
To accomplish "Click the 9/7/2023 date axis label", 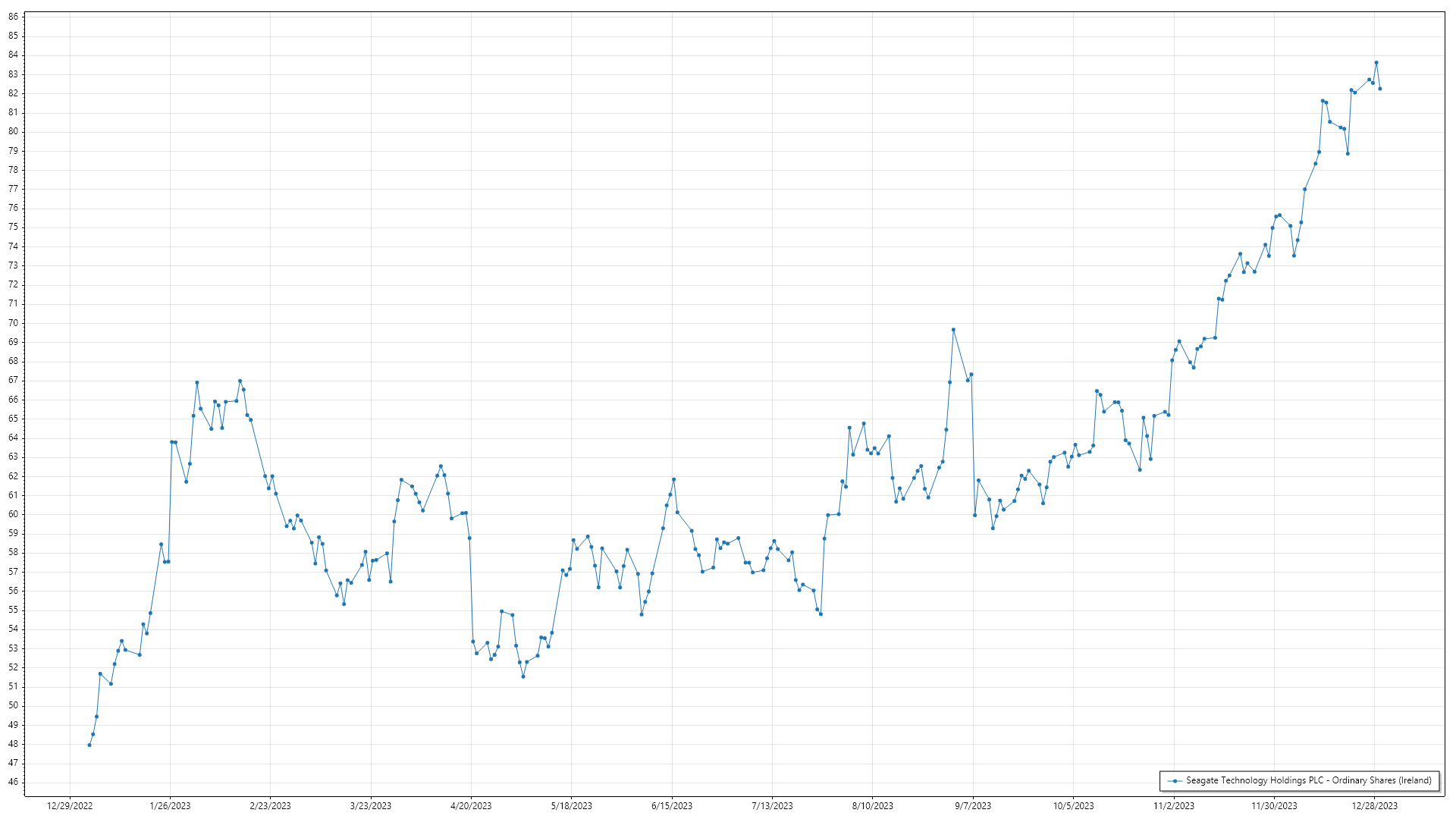I will pyautogui.click(x=973, y=806).
